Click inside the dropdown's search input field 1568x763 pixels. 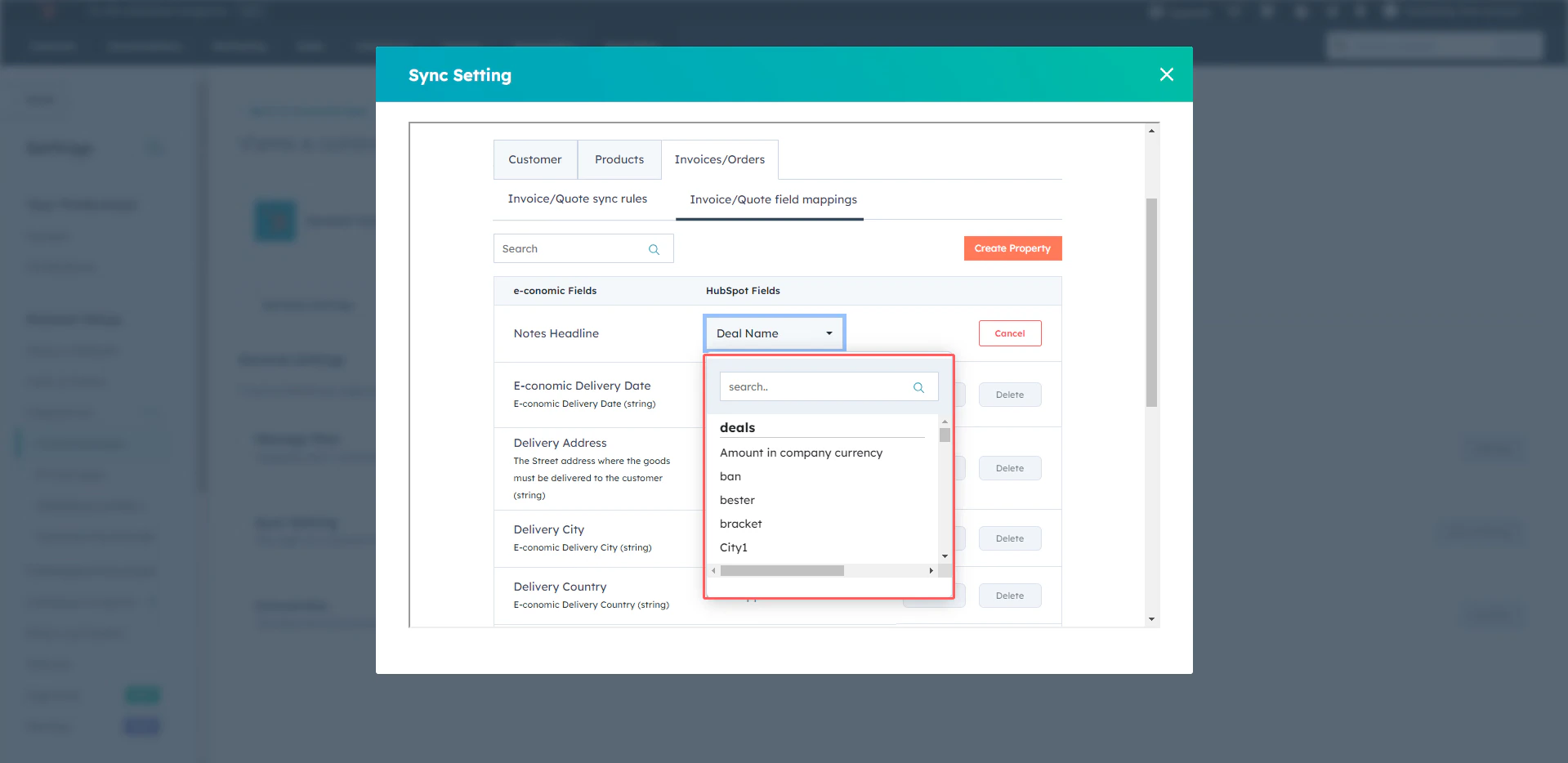pos(809,386)
